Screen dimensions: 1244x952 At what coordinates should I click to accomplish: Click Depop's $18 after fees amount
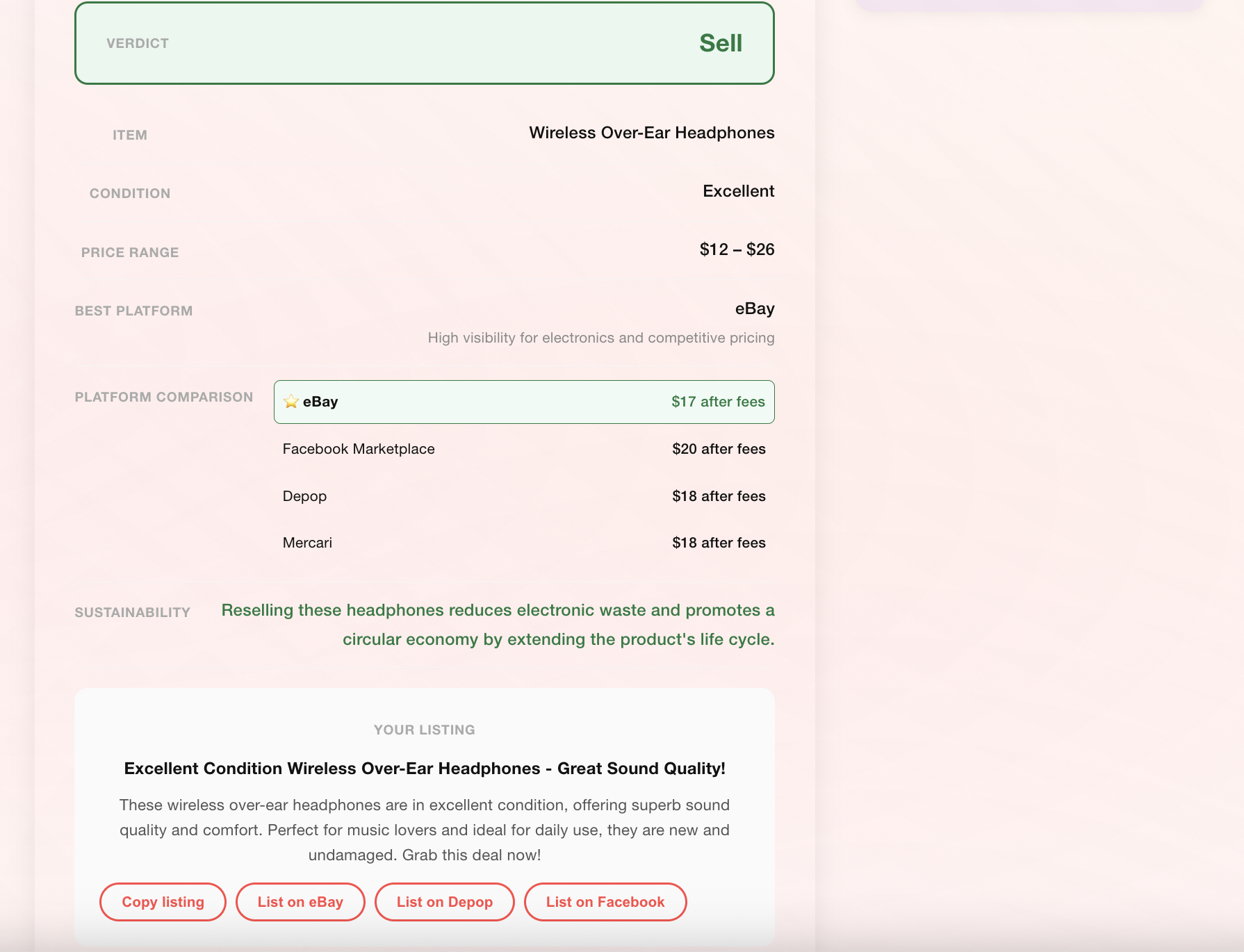[x=719, y=496]
